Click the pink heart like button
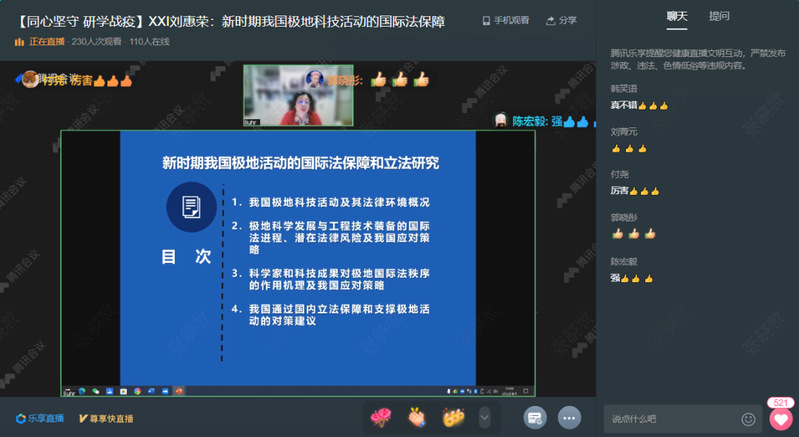 (x=780, y=418)
